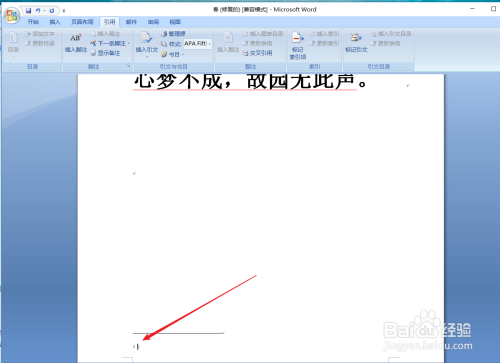
Task: Switch to the 视图 (View) tab
Action: tap(175, 22)
